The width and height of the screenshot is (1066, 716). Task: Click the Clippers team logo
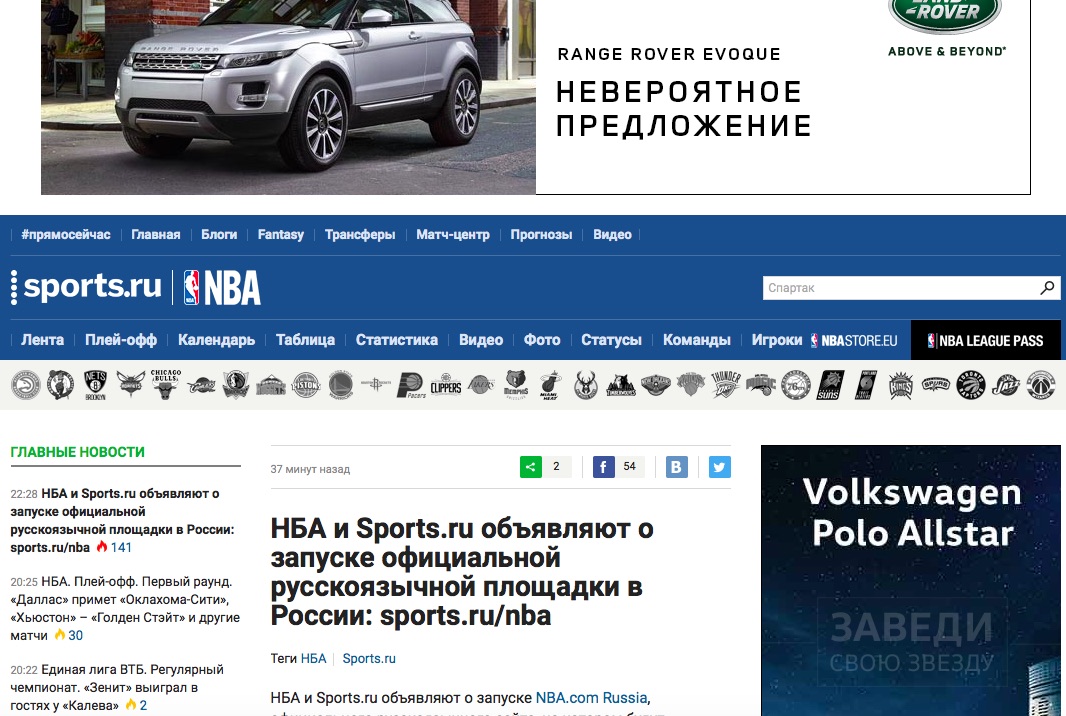446,385
